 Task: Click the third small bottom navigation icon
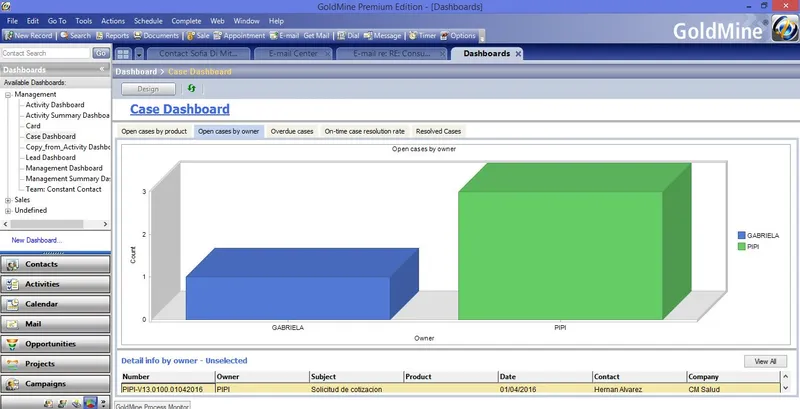coord(76,403)
